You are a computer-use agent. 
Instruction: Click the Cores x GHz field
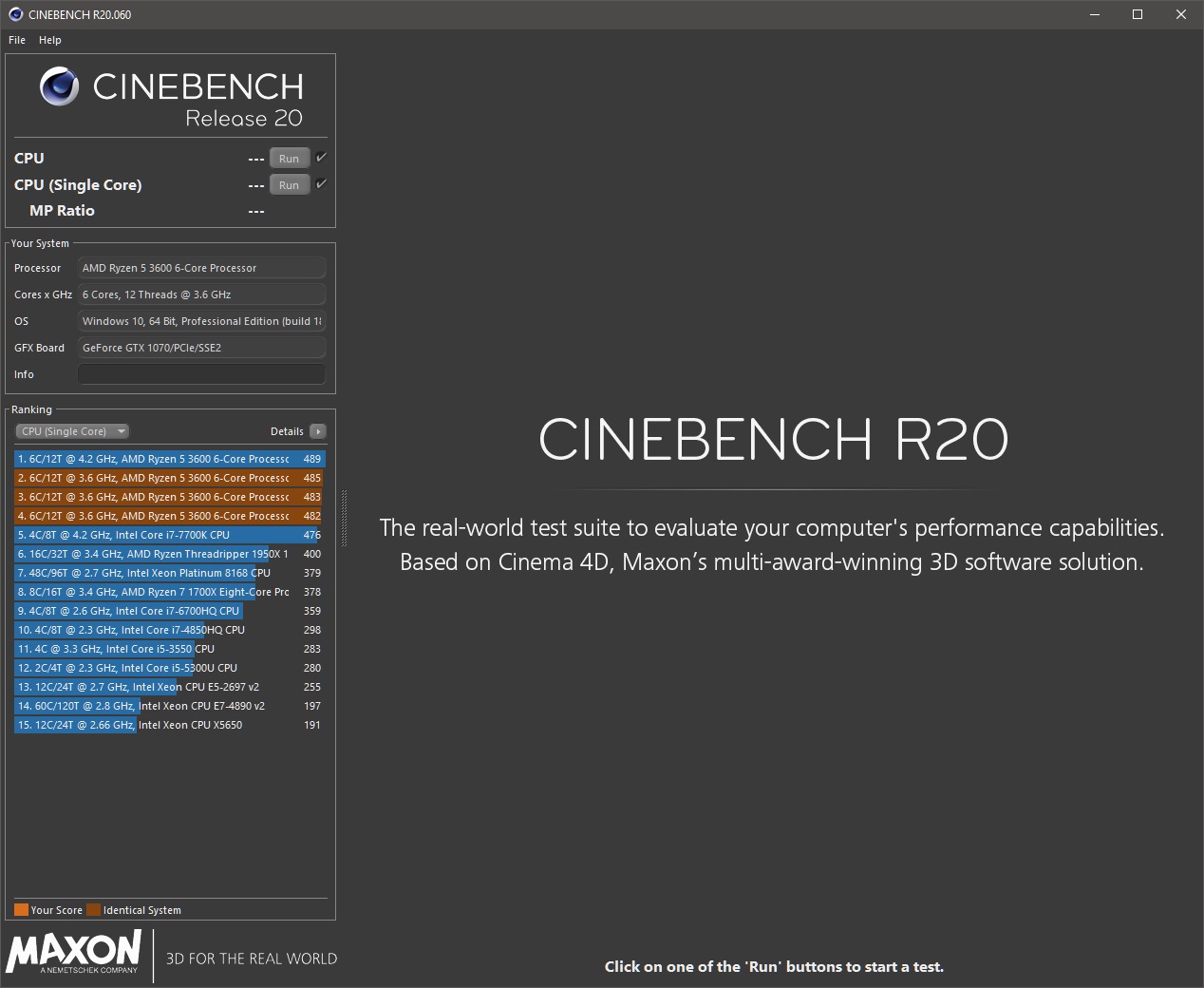pos(201,294)
